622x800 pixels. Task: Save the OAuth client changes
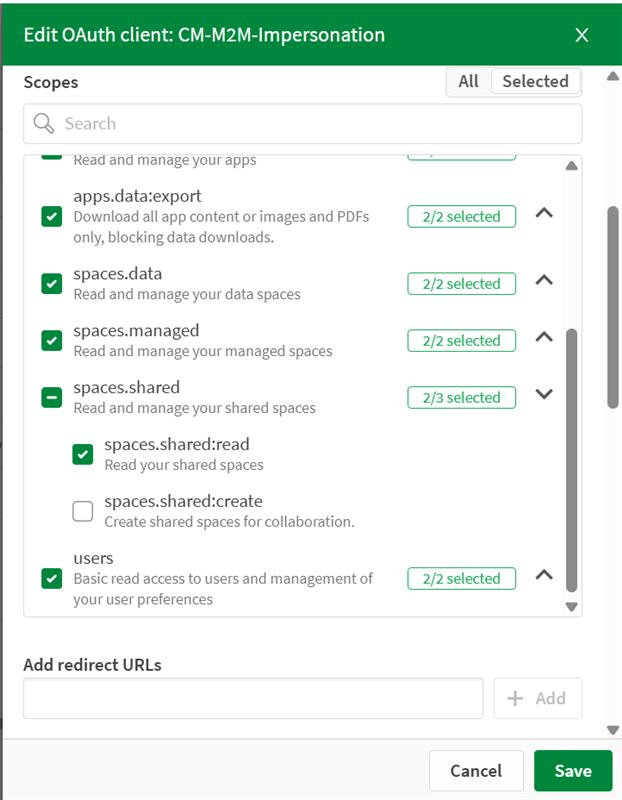(x=573, y=770)
